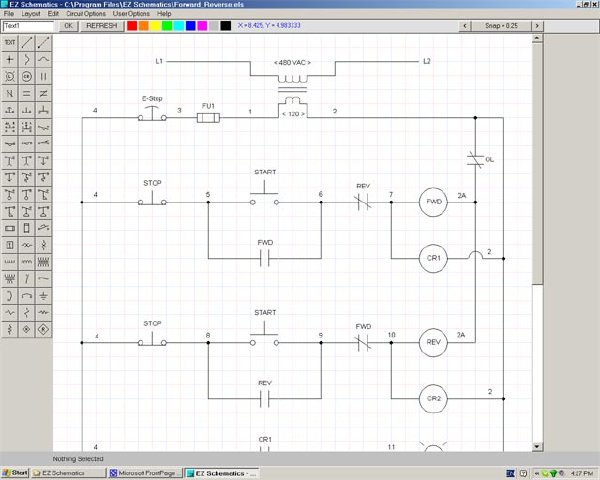This screenshot has width=600, height=480.
Task: Choose the diamond symbol marked R
Action: click(43, 329)
